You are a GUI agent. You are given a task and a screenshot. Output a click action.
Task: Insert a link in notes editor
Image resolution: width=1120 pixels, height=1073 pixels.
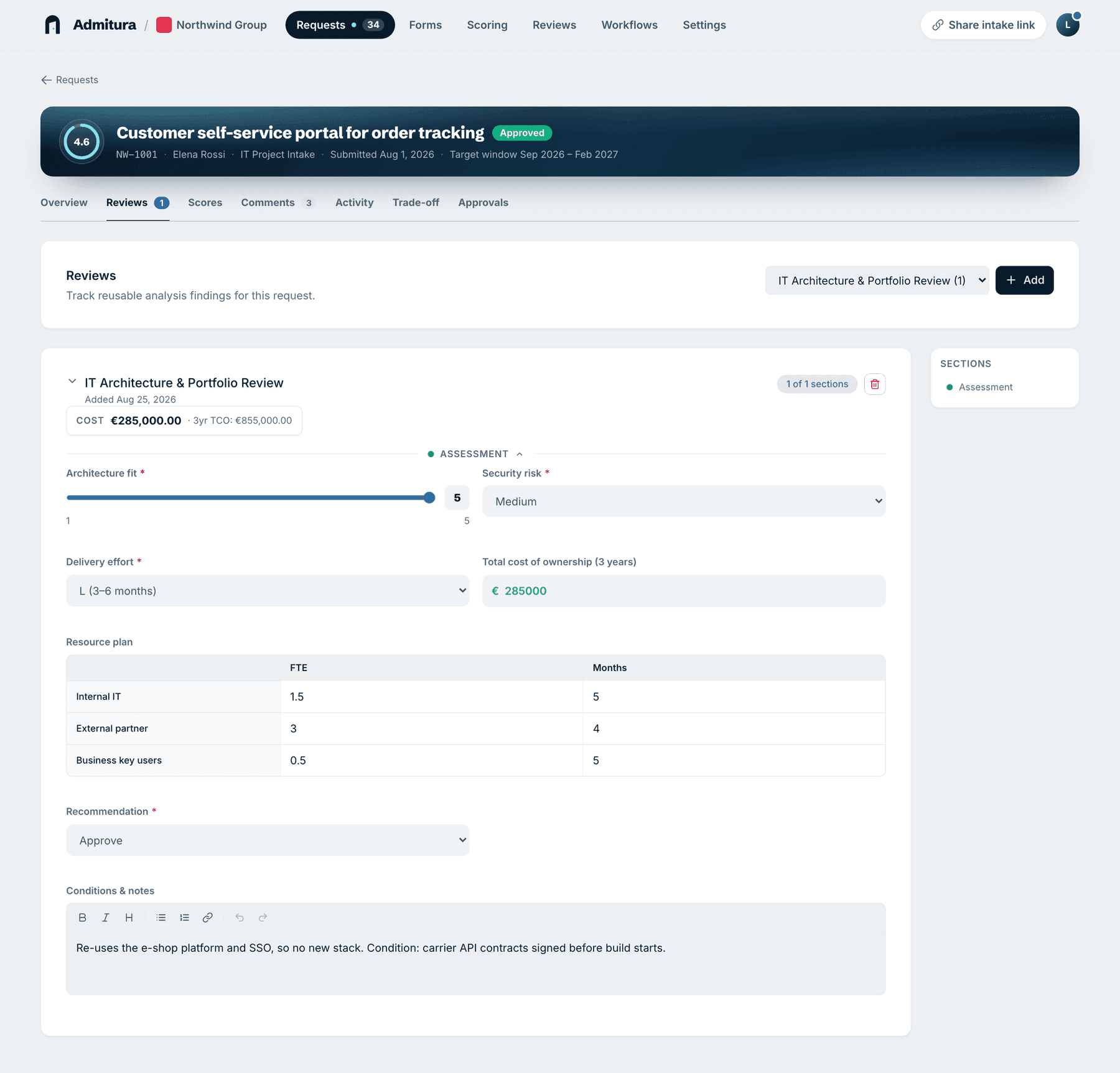(x=208, y=917)
